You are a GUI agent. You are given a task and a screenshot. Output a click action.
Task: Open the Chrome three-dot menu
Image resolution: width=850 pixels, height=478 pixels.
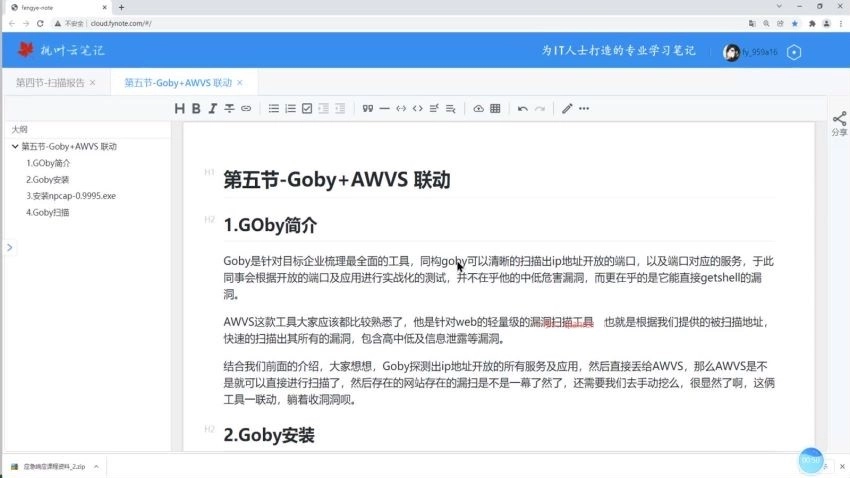841,24
